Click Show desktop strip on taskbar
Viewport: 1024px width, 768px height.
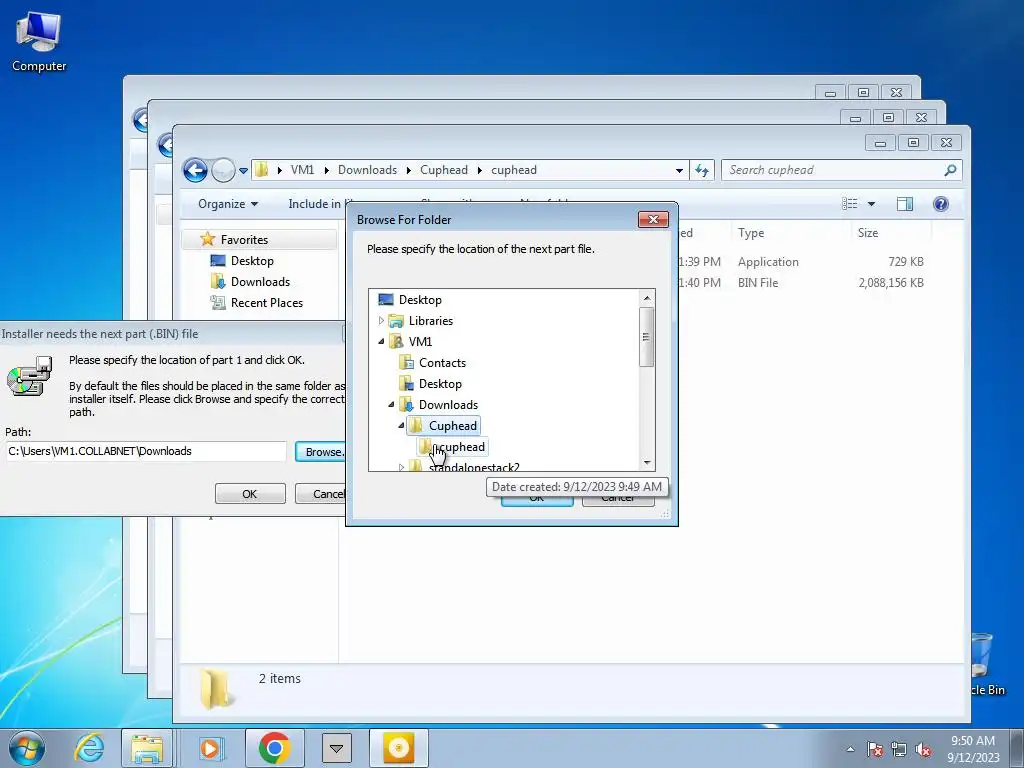coord(1017,748)
